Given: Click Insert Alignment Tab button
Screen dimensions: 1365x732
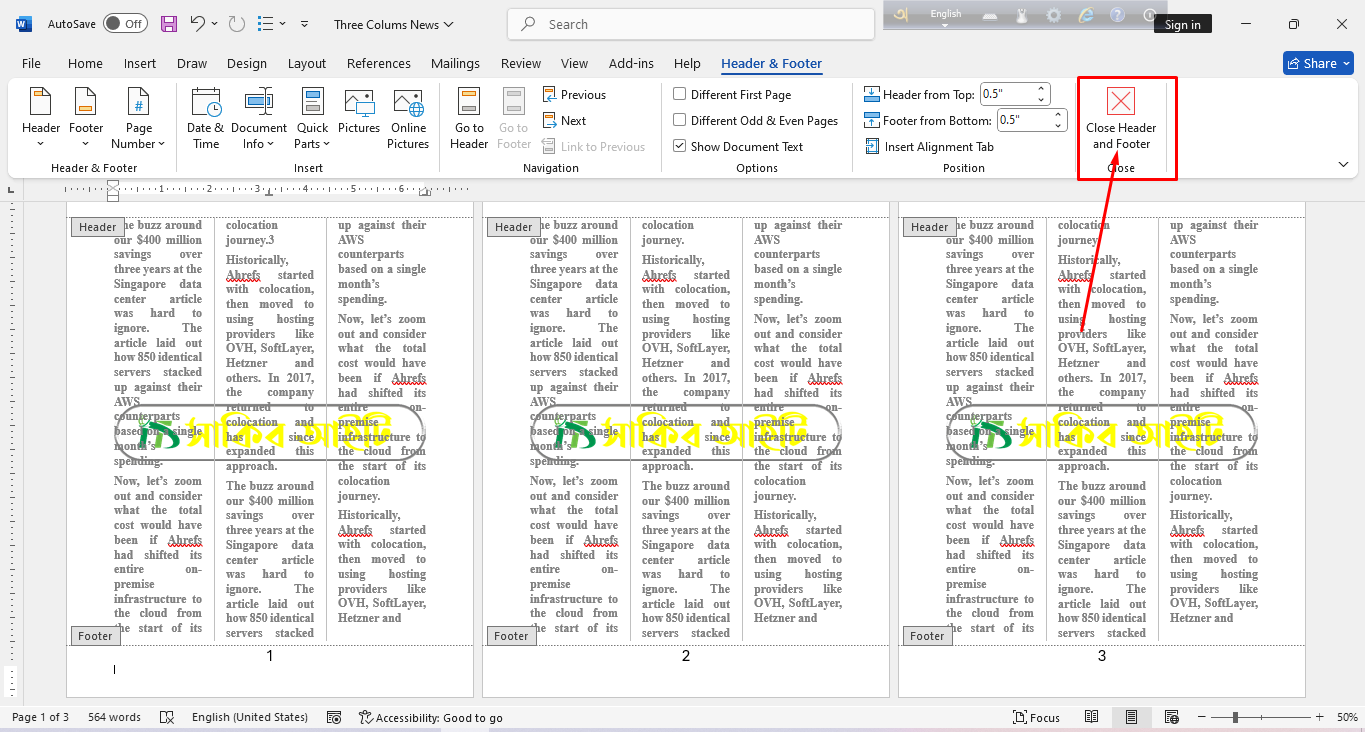Looking at the screenshot, I should (x=929, y=147).
